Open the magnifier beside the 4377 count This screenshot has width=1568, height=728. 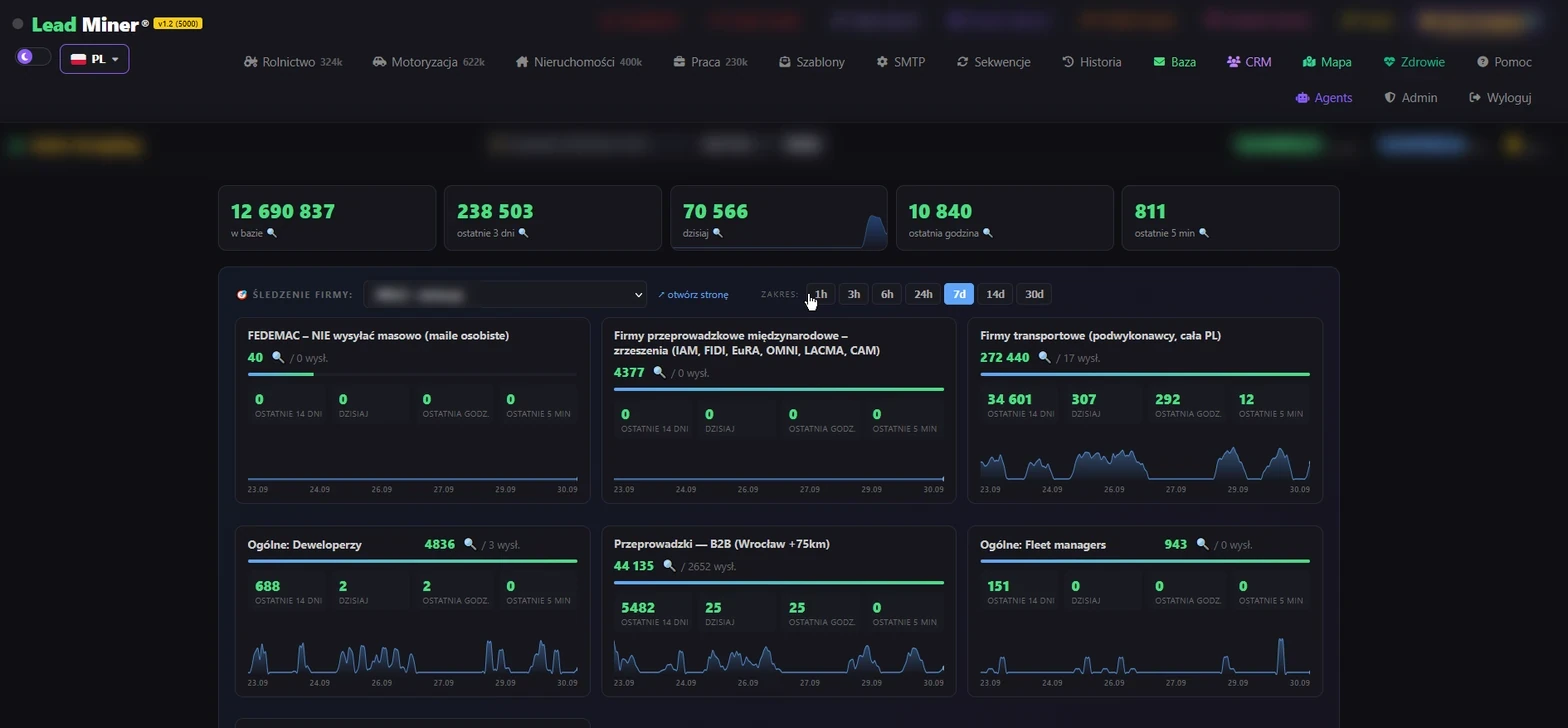coord(659,373)
